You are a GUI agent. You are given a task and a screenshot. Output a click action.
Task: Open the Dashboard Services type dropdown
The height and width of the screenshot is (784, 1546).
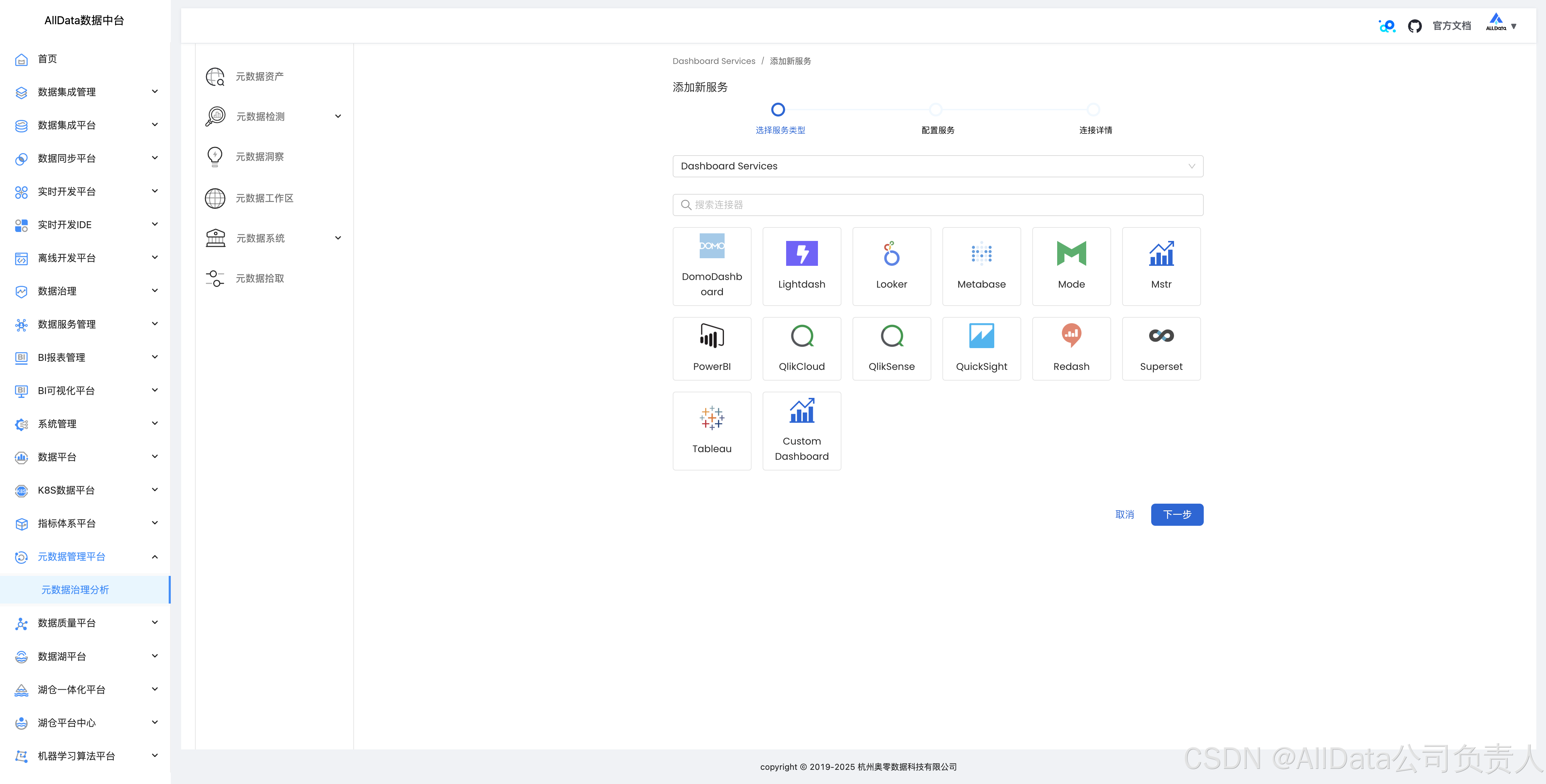[x=938, y=166]
